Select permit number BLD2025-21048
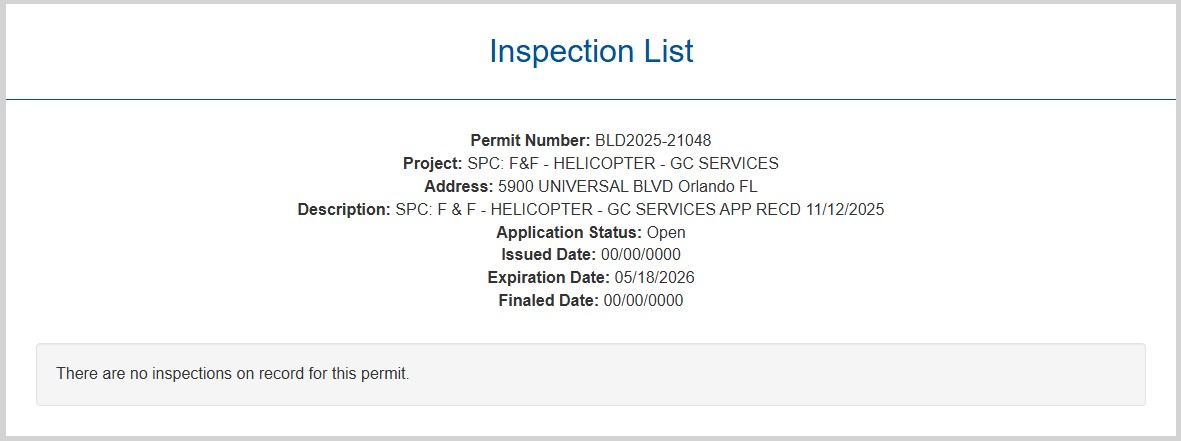The width and height of the screenshot is (1181, 441). 653,140
